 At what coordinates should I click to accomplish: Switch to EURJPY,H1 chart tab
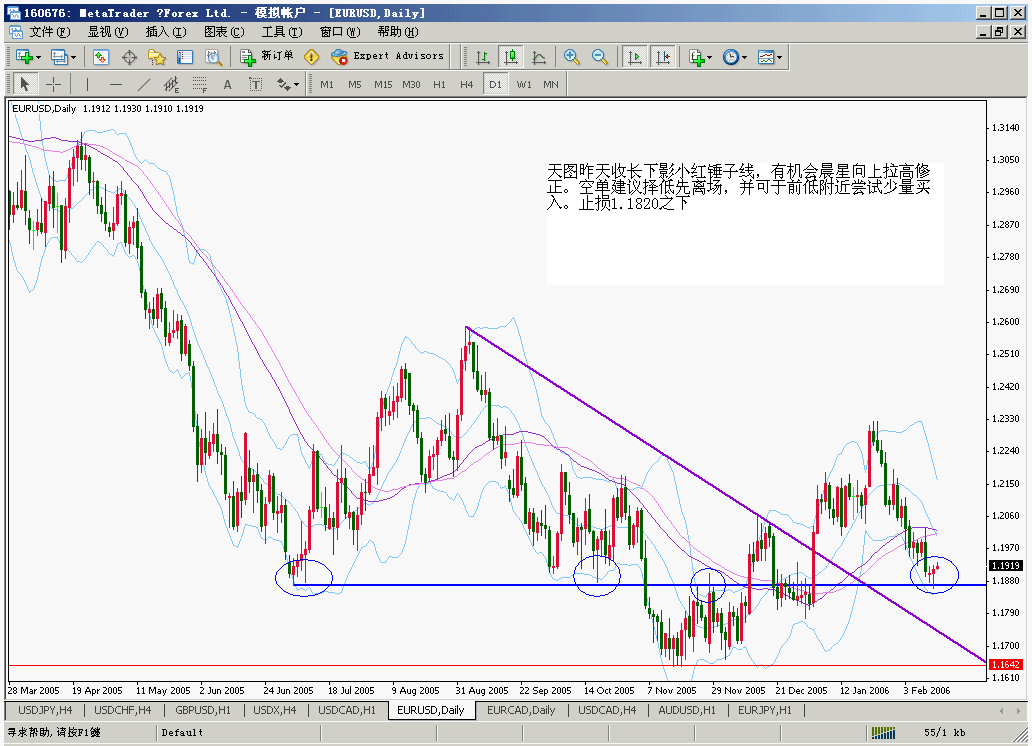(765, 710)
